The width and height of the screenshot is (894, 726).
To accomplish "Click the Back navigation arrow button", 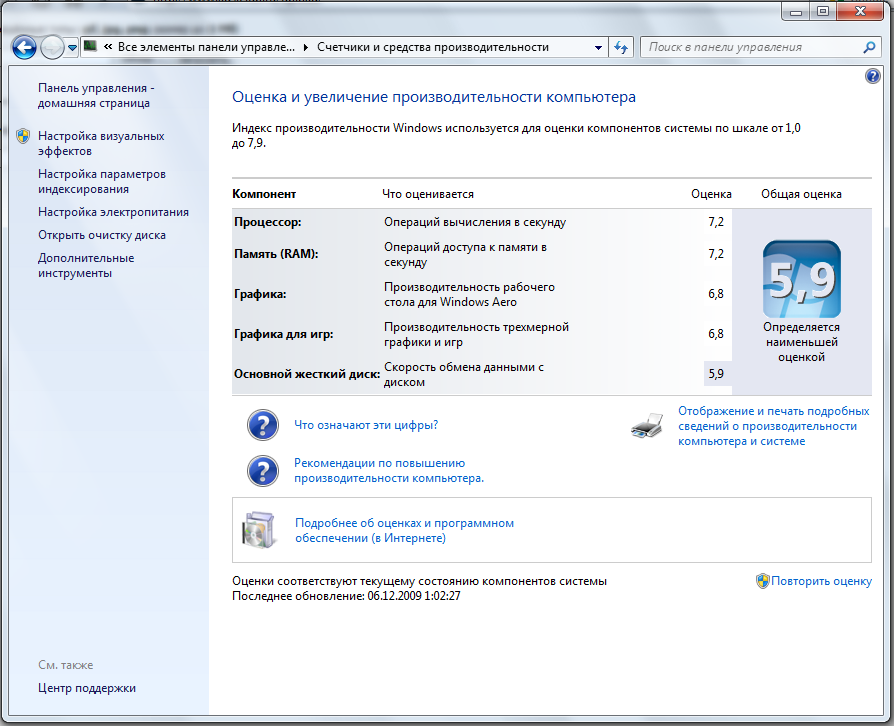I will point(24,47).
